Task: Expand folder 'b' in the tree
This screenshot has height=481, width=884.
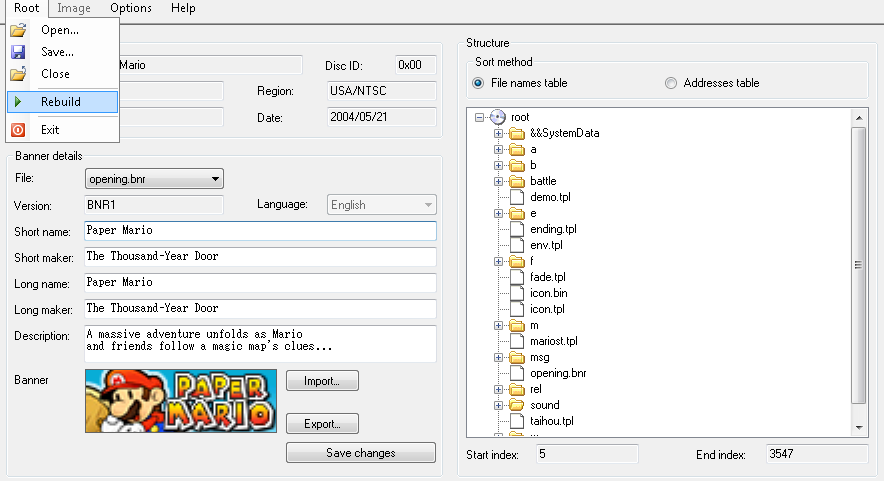Action: click(x=498, y=165)
